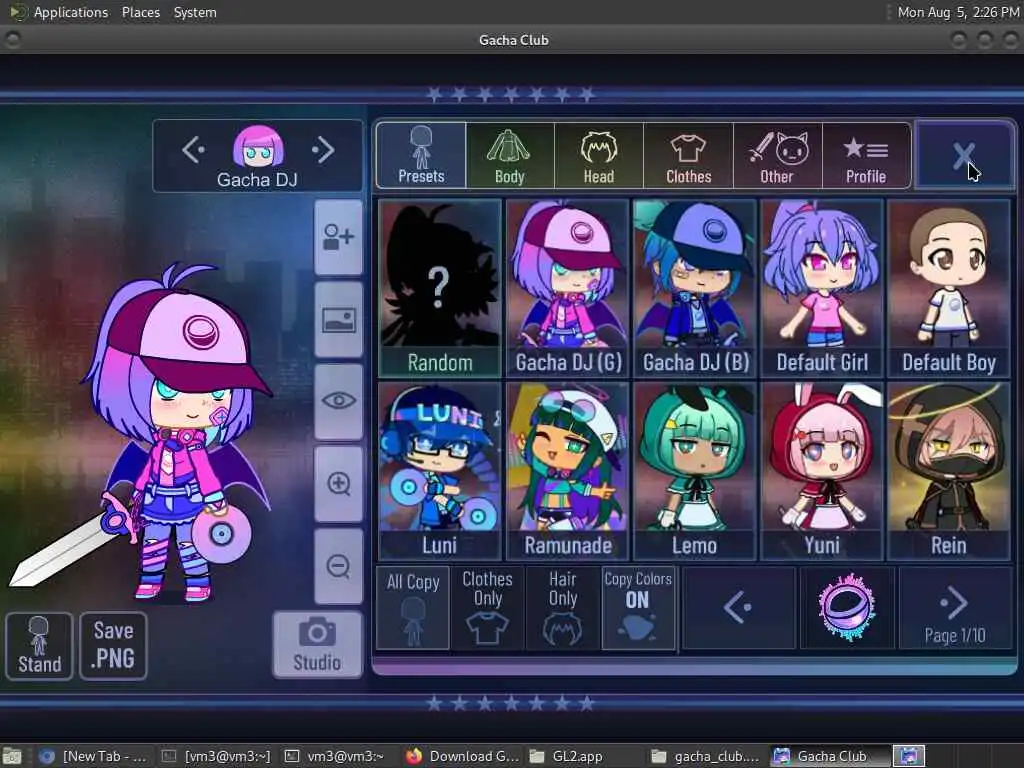Select the Ramunade preset character
Image resolution: width=1024 pixels, height=768 pixels.
tap(568, 471)
